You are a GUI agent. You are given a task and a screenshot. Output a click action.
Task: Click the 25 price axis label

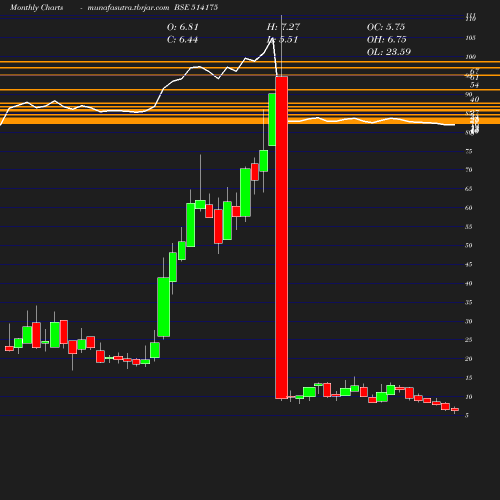(x=469, y=340)
